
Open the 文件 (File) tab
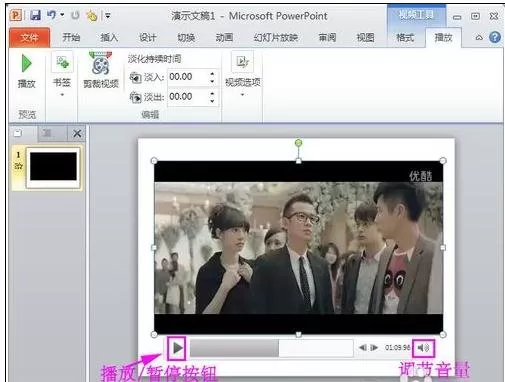point(30,38)
